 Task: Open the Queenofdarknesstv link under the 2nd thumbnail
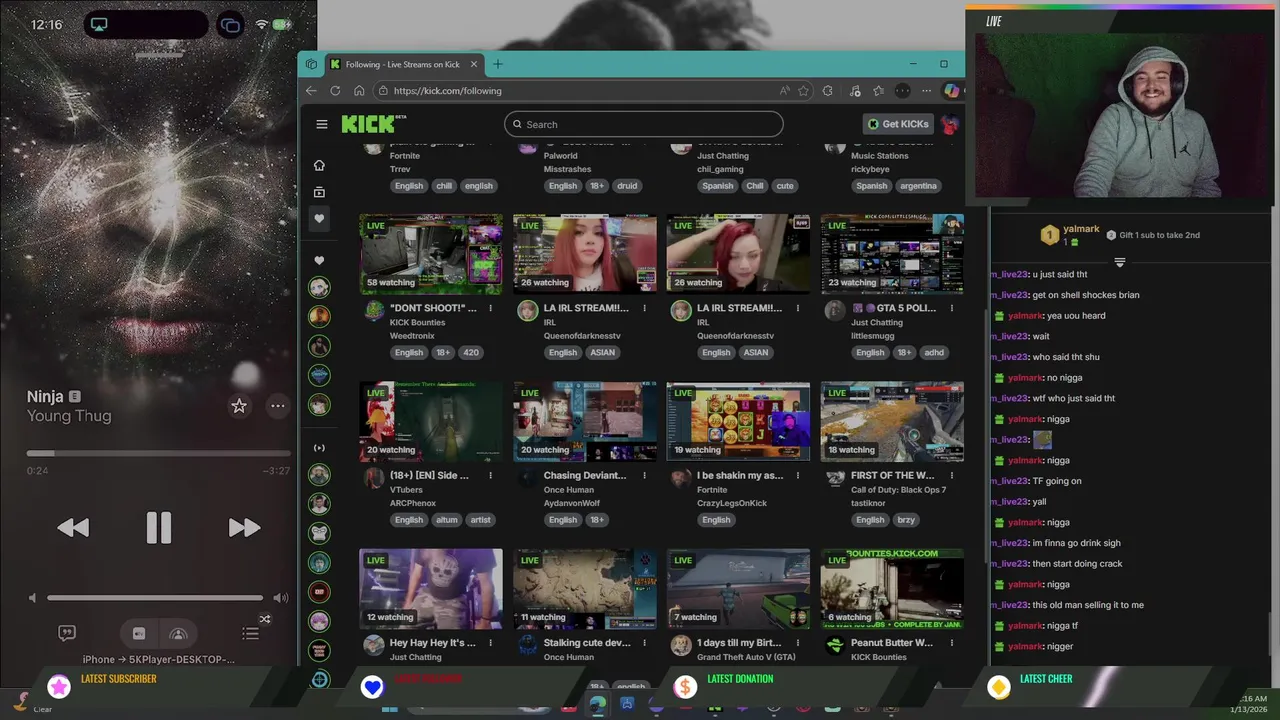coord(582,336)
